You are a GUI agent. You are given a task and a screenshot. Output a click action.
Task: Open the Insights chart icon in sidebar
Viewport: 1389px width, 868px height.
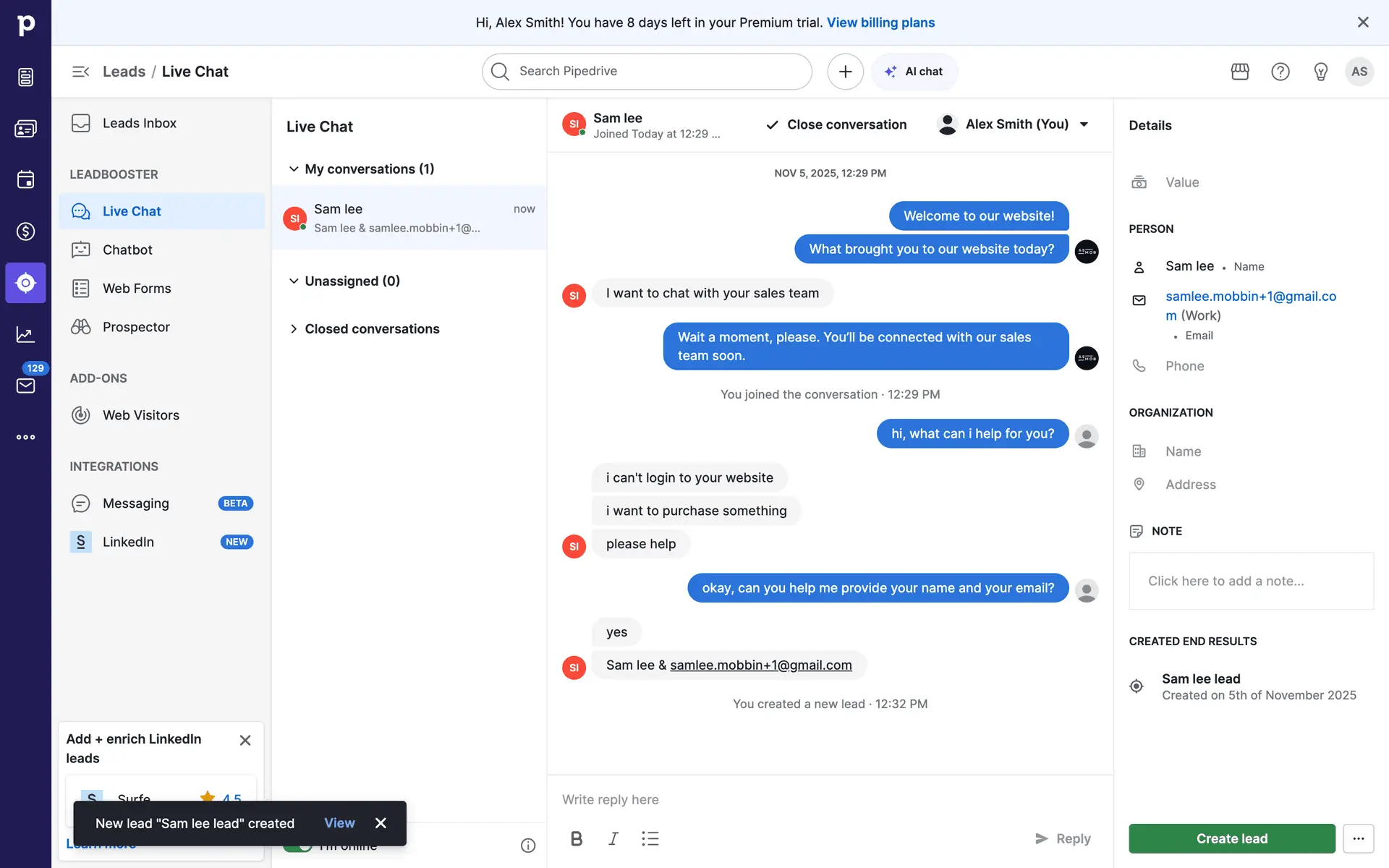click(26, 334)
